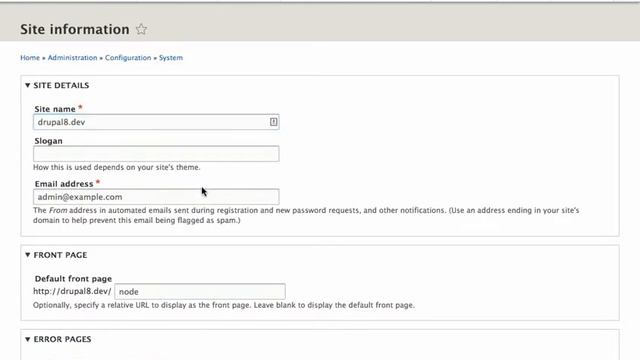
Task: Collapse the Site Details section
Action: [57, 85]
